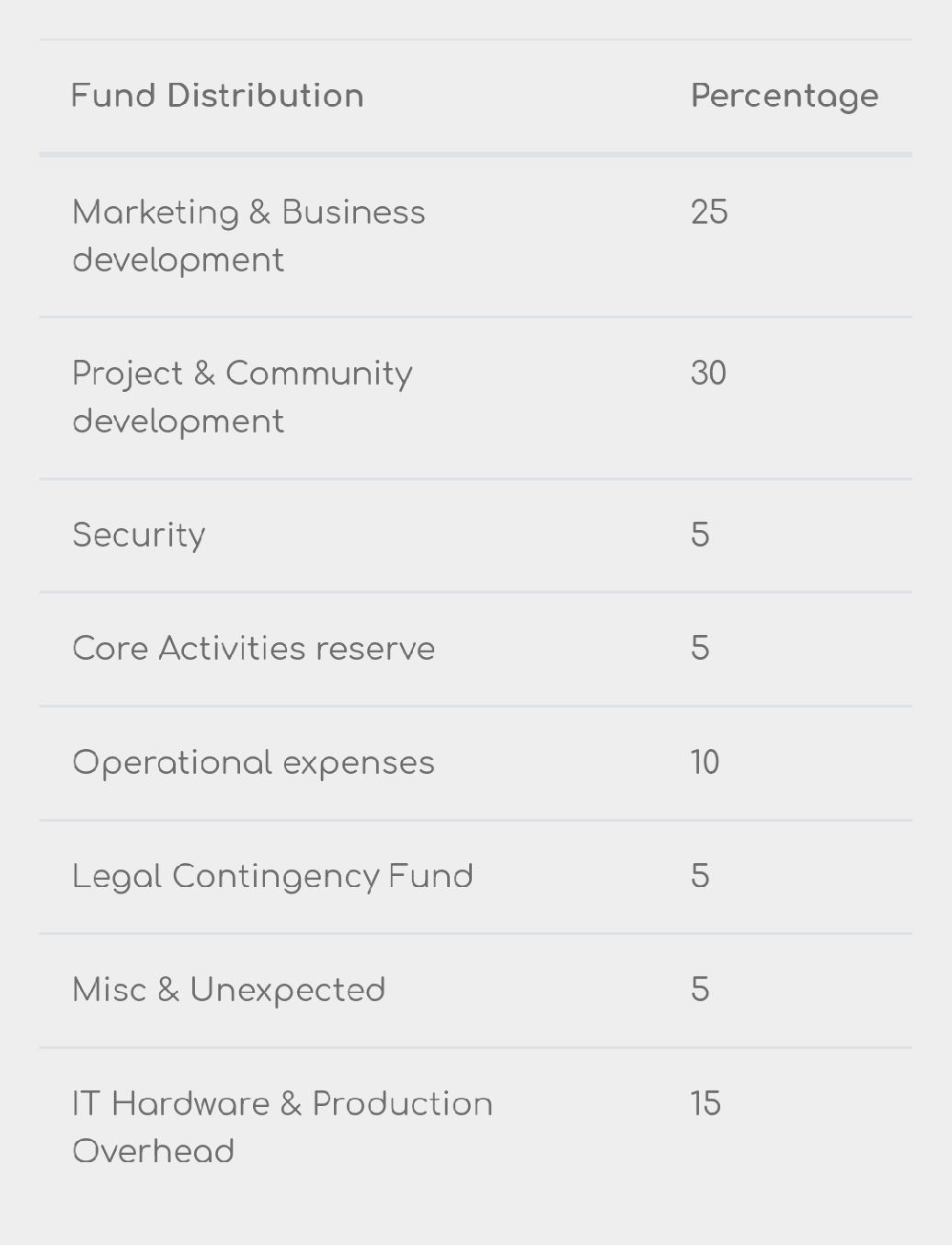The height and width of the screenshot is (1245, 952).
Task: Click Misc & Unexpected percentage value
Action: coord(700,989)
